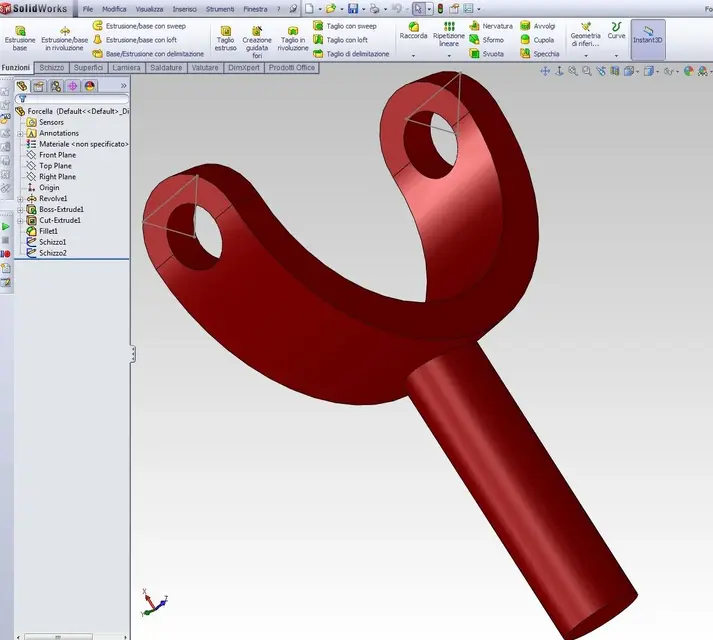Click the Rebuild traffic light icon
The image size is (713, 640).
[x=440, y=9]
